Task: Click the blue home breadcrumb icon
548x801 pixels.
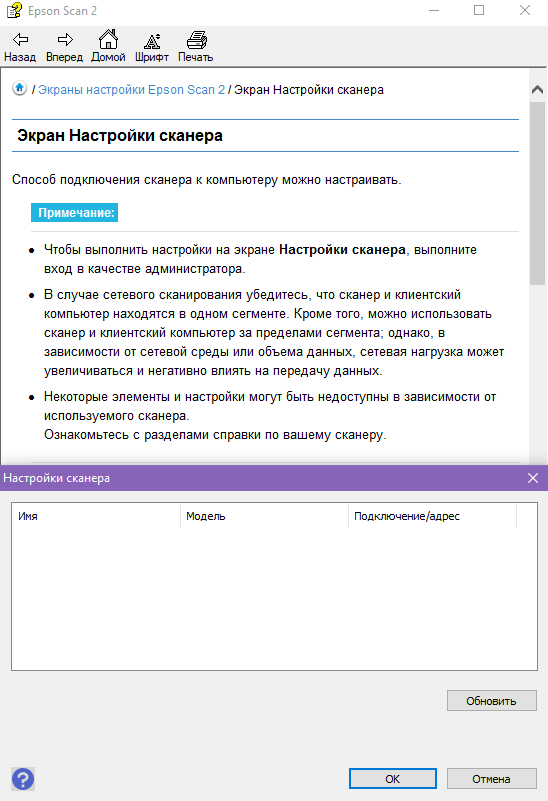Action: (x=19, y=88)
